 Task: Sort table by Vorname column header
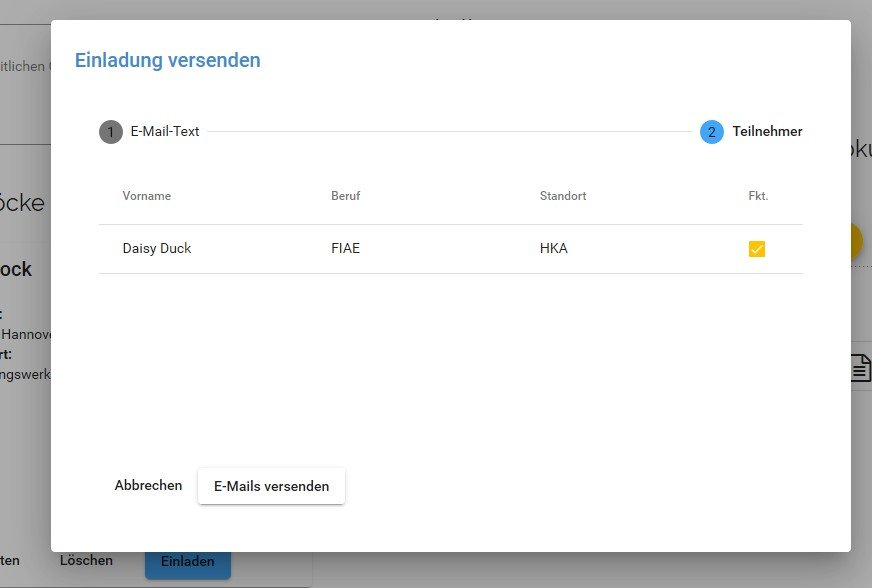[147, 196]
